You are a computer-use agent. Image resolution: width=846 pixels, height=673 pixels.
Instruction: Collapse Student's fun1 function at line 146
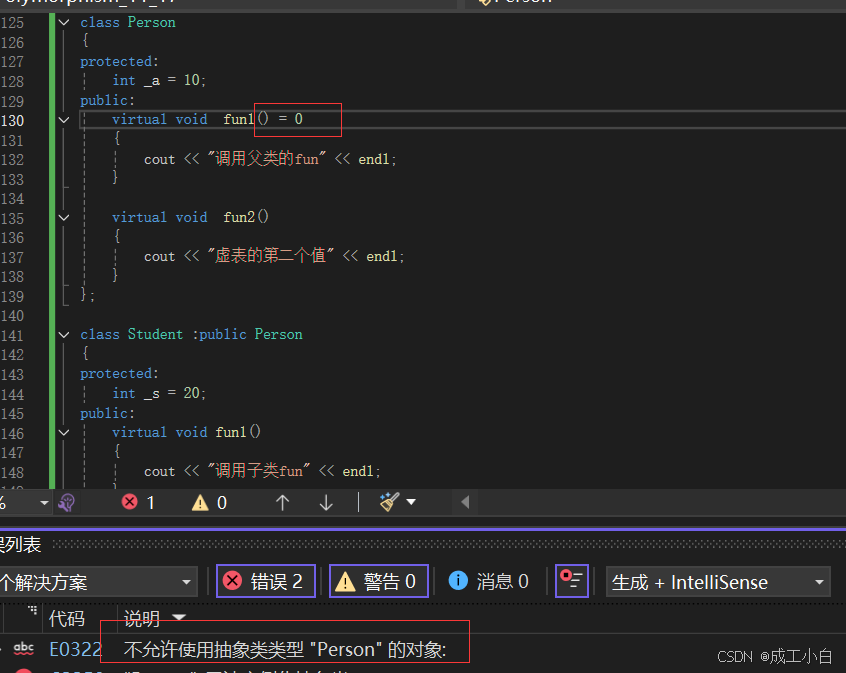[x=64, y=433]
